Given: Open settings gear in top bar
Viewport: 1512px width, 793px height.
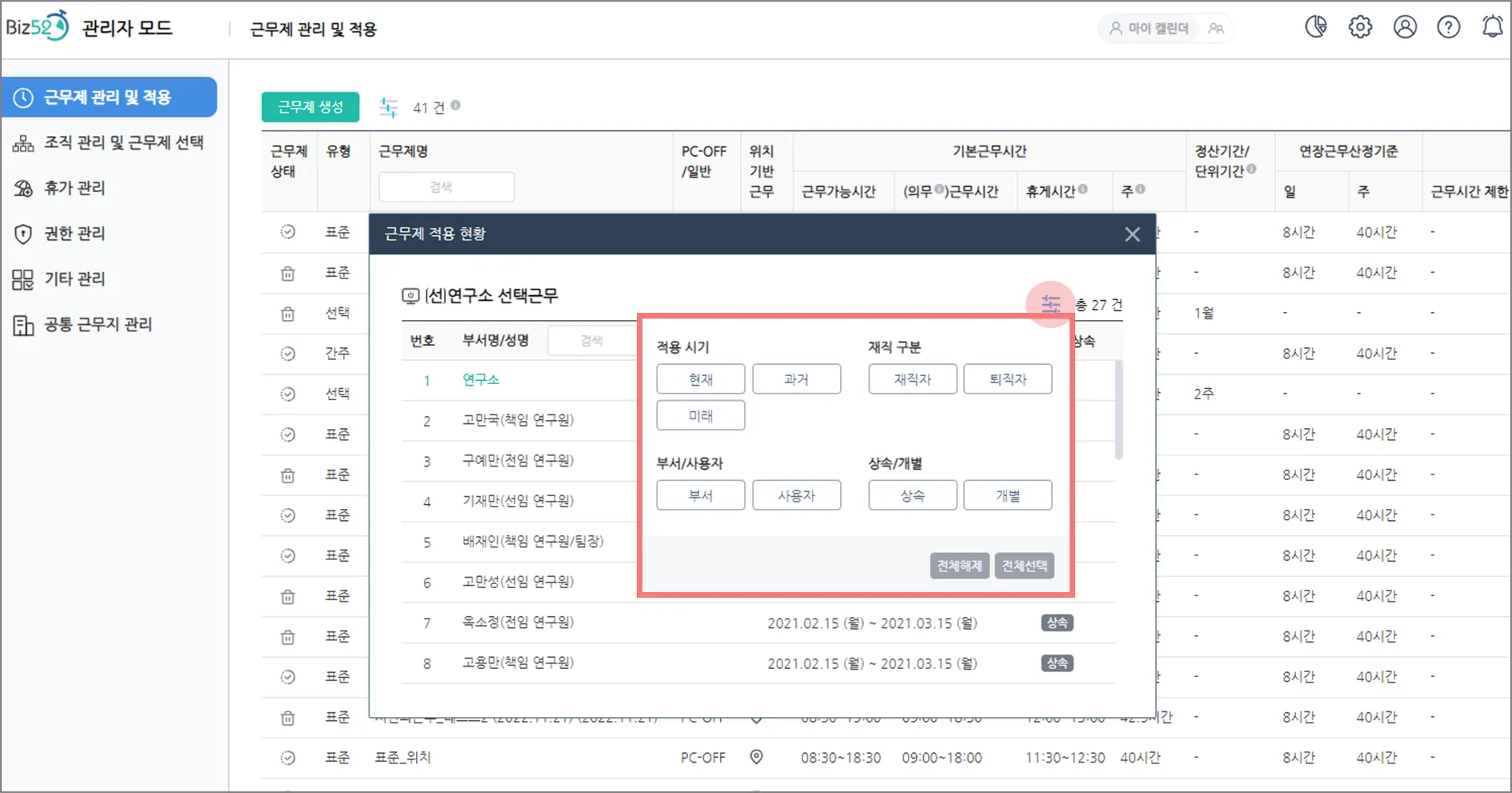Looking at the screenshot, I should (1360, 27).
